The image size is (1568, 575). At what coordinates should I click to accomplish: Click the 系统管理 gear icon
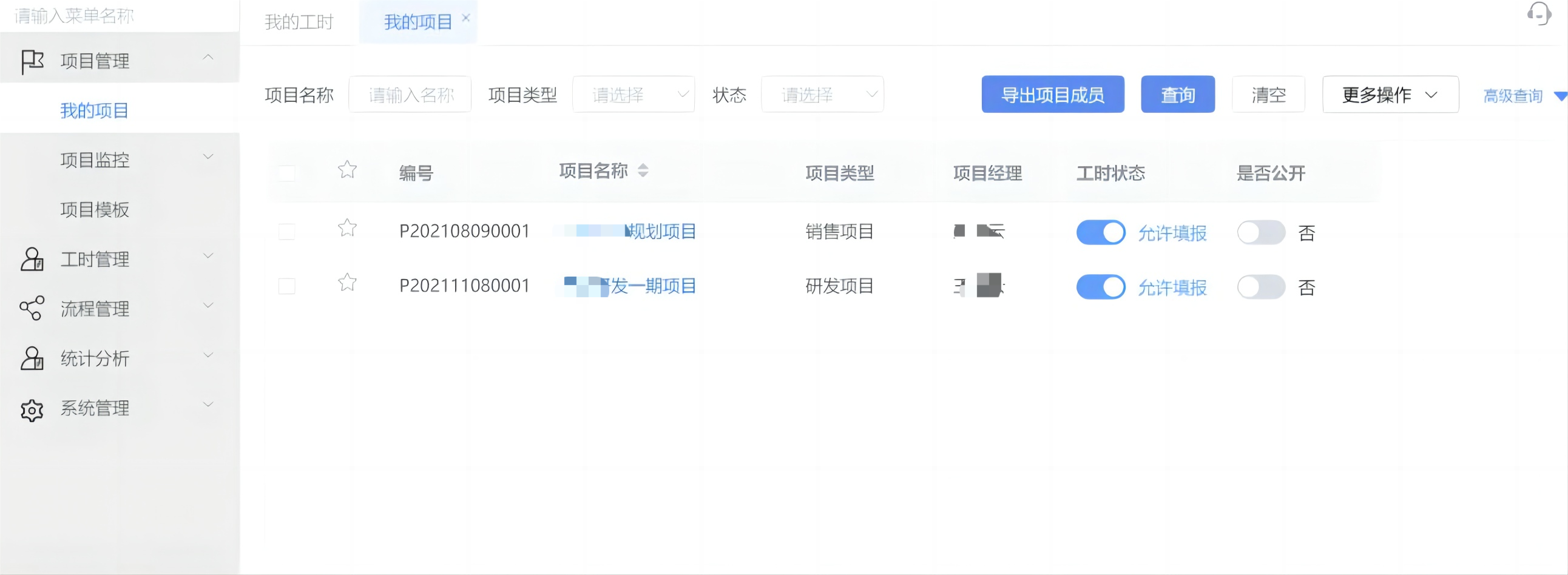point(32,409)
